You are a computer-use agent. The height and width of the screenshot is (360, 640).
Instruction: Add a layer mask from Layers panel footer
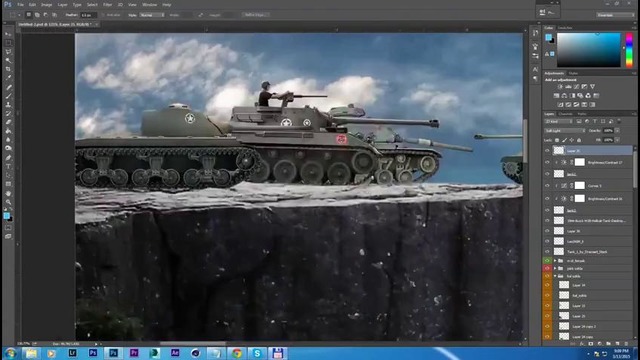coord(591,344)
